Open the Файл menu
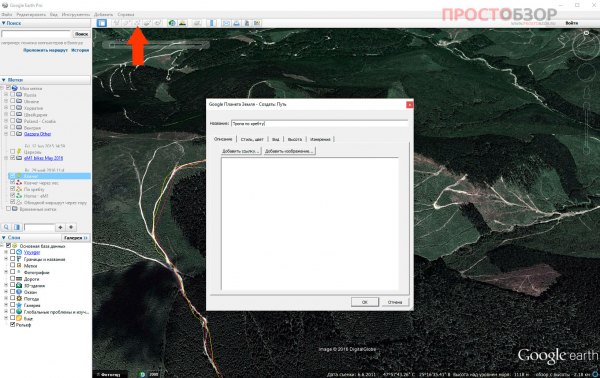The image size is (600, 378). tap(7, 15)
